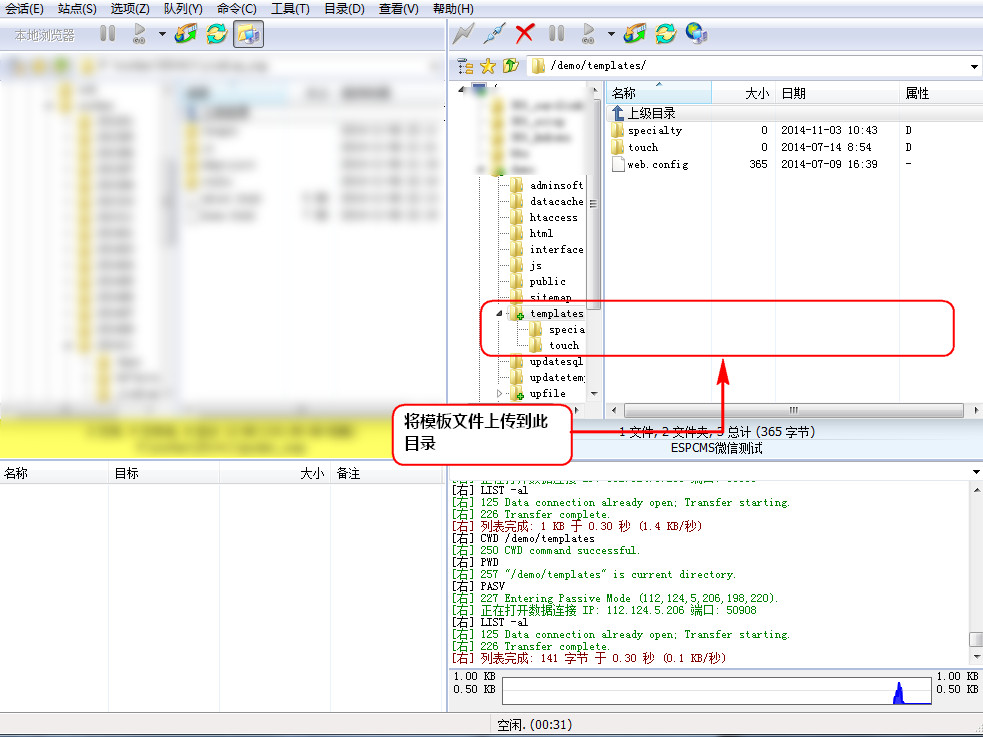The width and height of the screenshot is (983, 737).
Task: Select the specialty folder in file list
Action: tap(654, 130)
